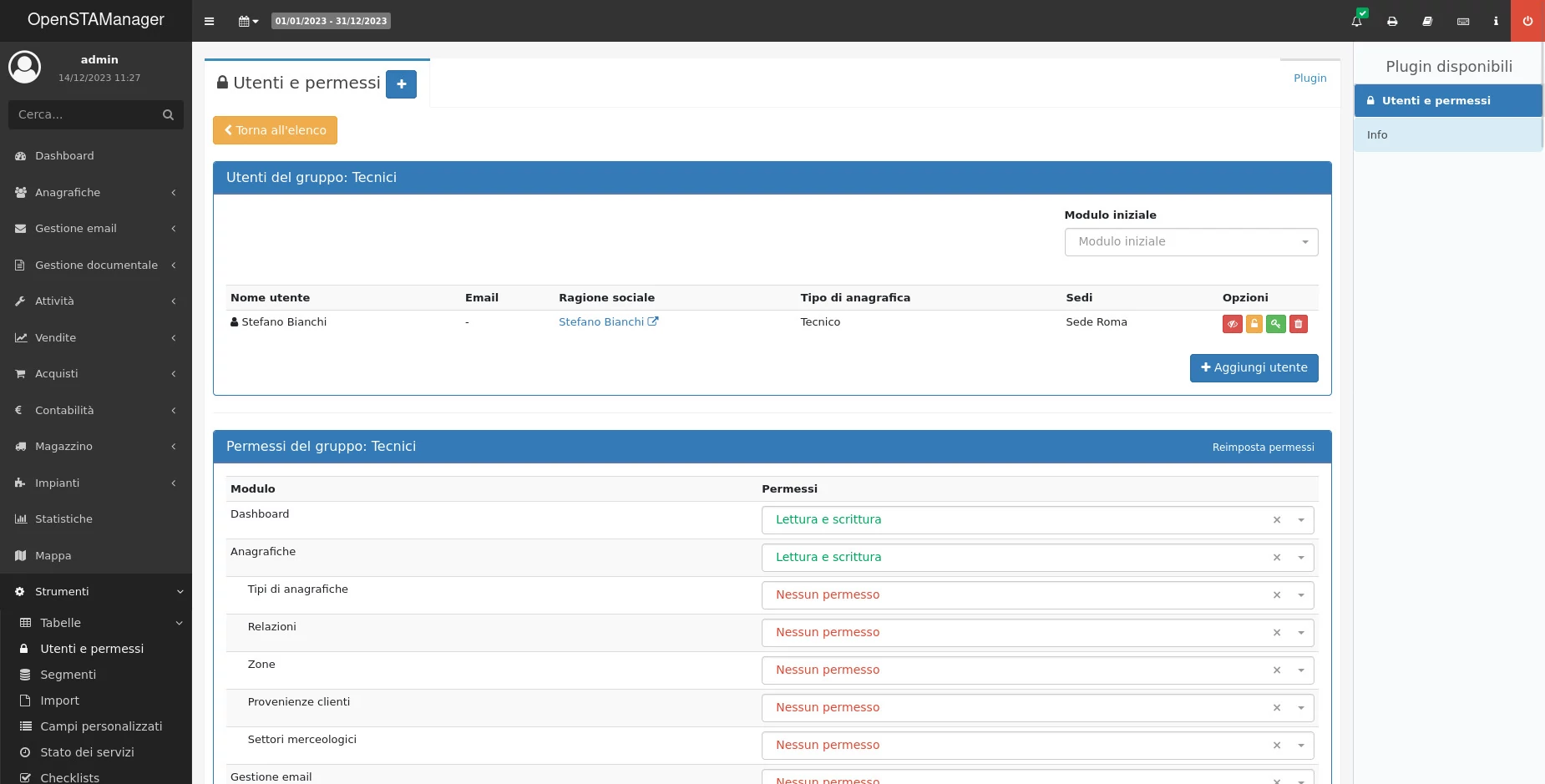
Task: Open Stefano Bianchi ragione sociale link
Action: pos(608,322)
